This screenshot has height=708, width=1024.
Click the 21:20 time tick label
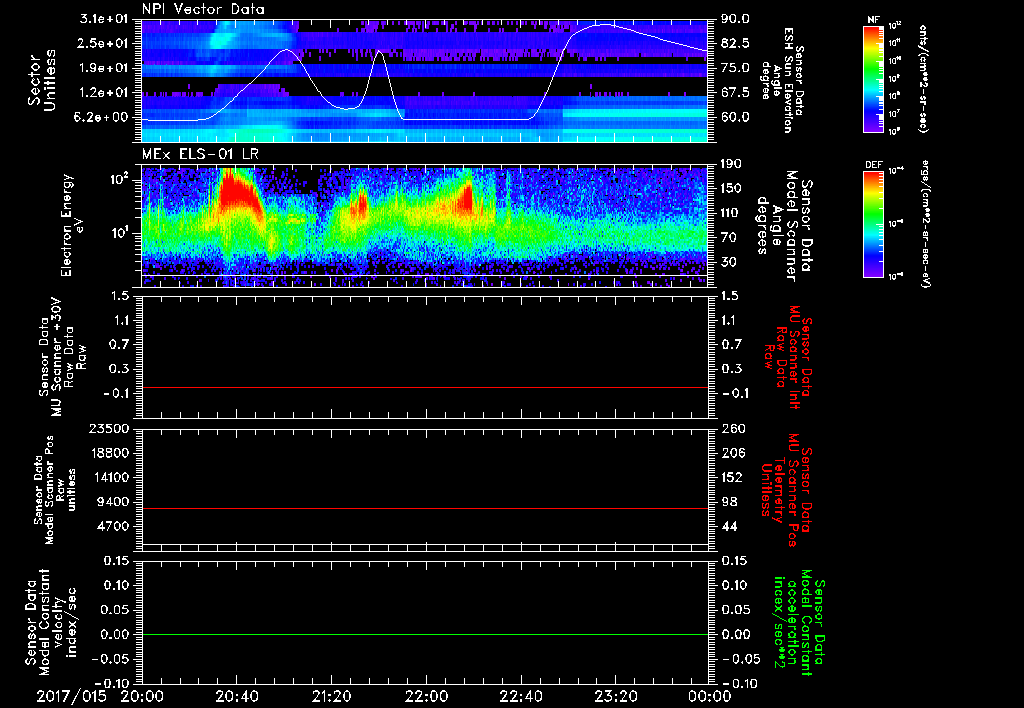[332, 696]
